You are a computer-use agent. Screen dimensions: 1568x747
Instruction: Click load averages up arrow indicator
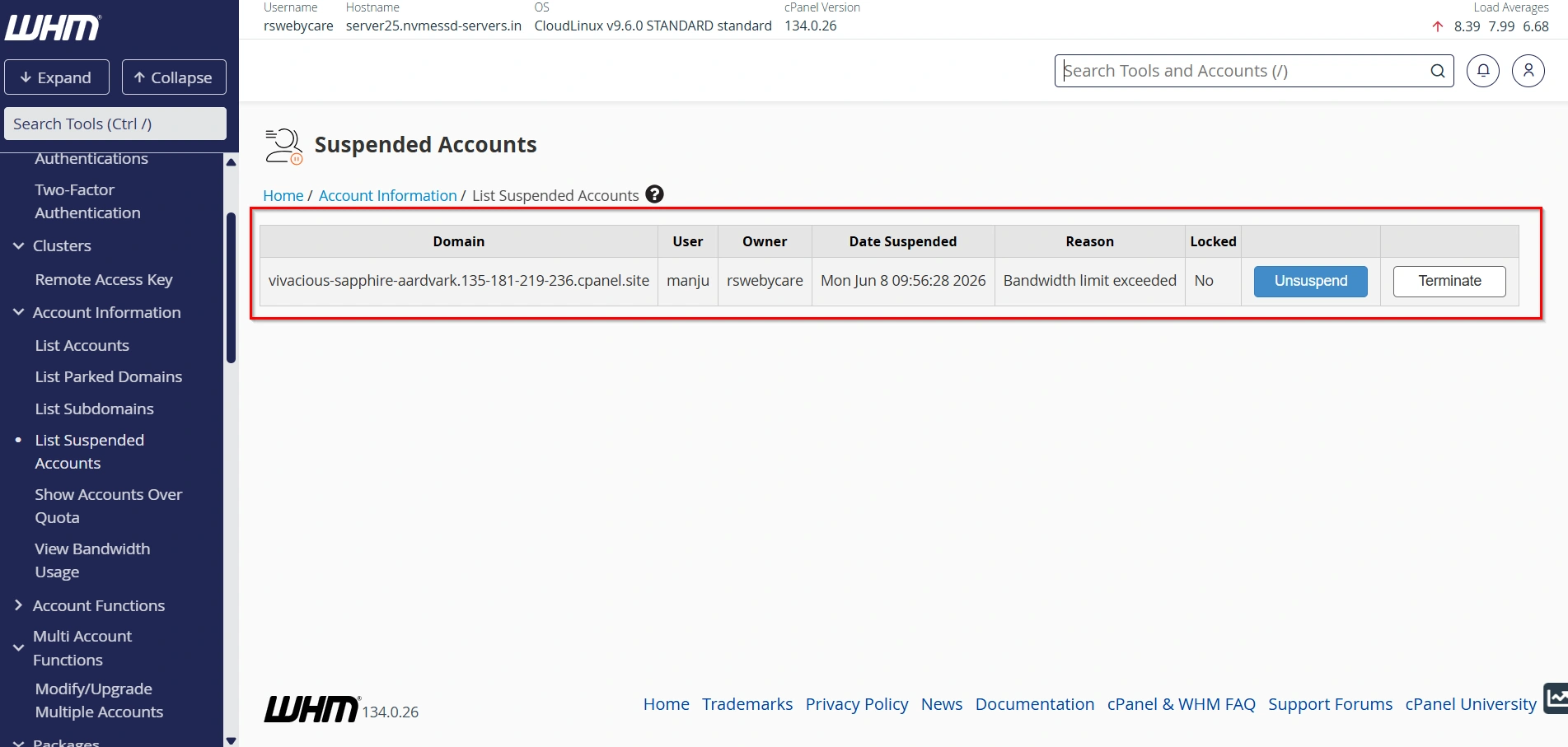(x=1438, y=26)
